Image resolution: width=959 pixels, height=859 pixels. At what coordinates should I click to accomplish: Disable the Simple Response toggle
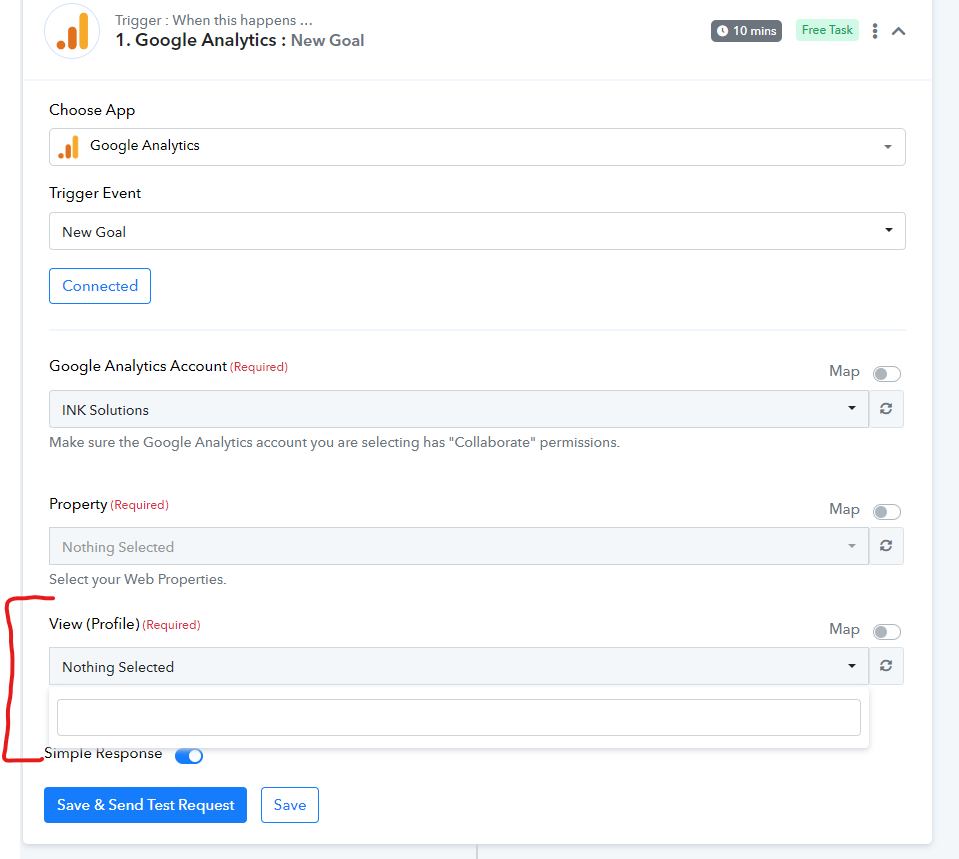click(x=189, y=756)
